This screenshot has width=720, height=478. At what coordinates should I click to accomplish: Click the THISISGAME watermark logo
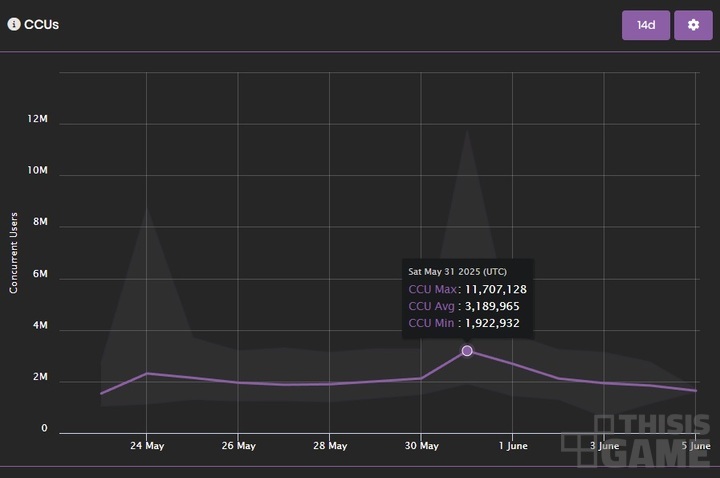(637, 439)
